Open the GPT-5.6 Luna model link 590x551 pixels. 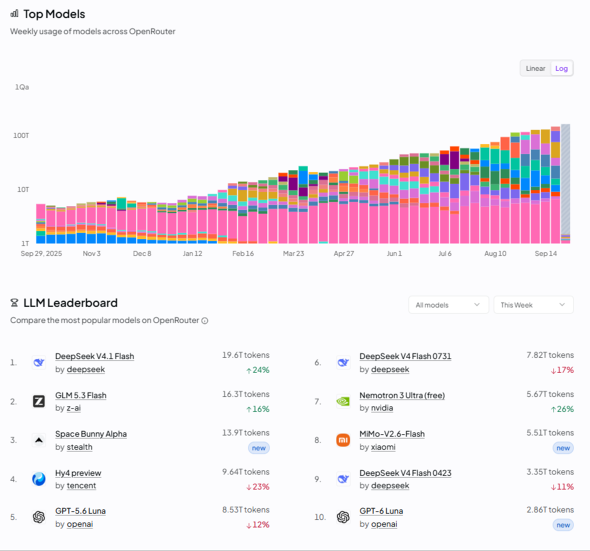coord(80,511)
